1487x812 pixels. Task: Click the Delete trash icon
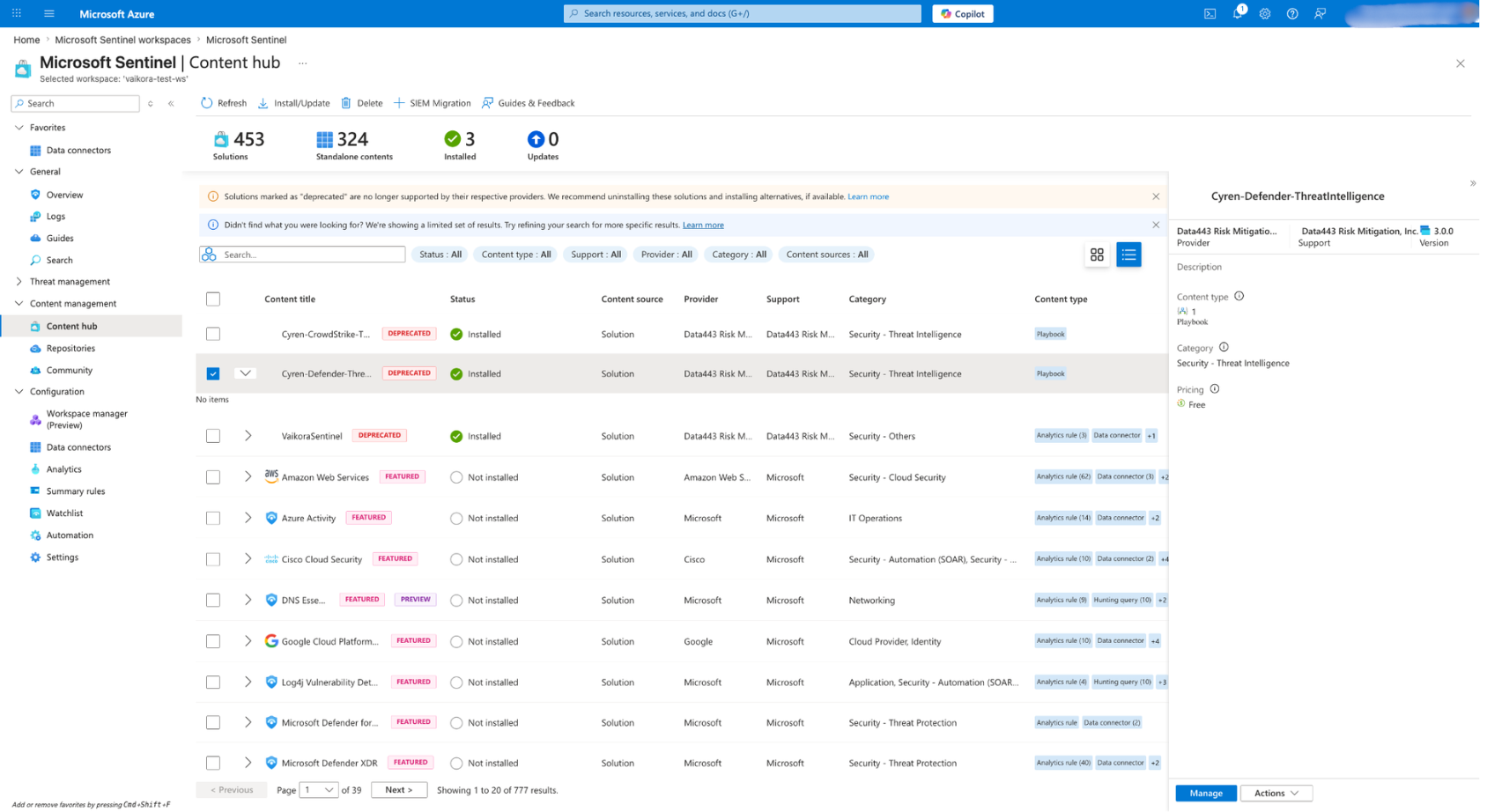tap(346, 103)
